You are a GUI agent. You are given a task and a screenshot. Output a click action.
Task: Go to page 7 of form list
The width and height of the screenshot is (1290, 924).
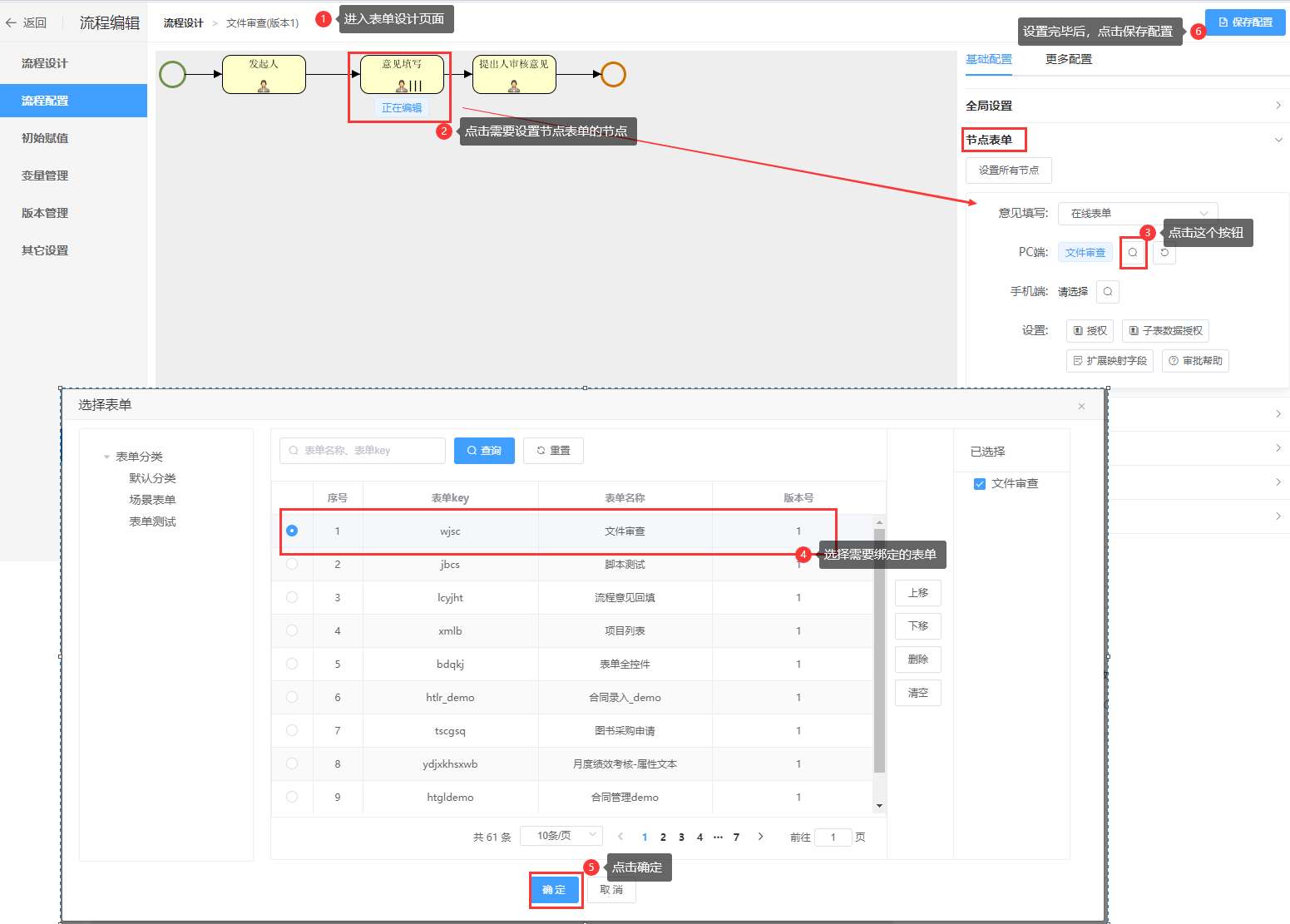[736, 837]
